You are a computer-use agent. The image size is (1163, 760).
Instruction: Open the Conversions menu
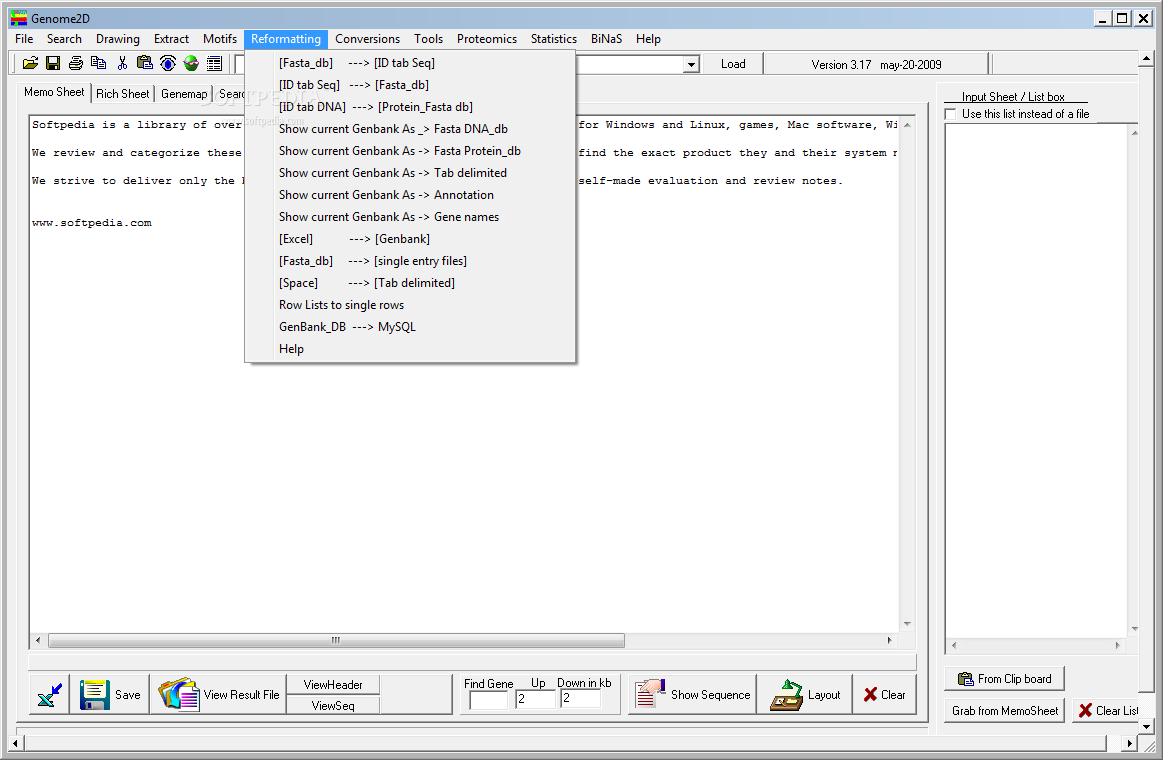pos(367,39)
